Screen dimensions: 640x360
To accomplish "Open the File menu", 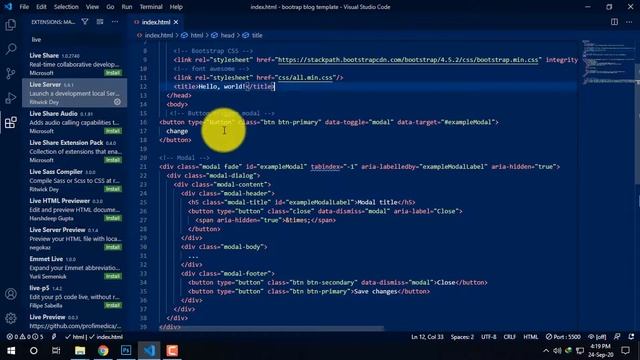I will 24,7.
